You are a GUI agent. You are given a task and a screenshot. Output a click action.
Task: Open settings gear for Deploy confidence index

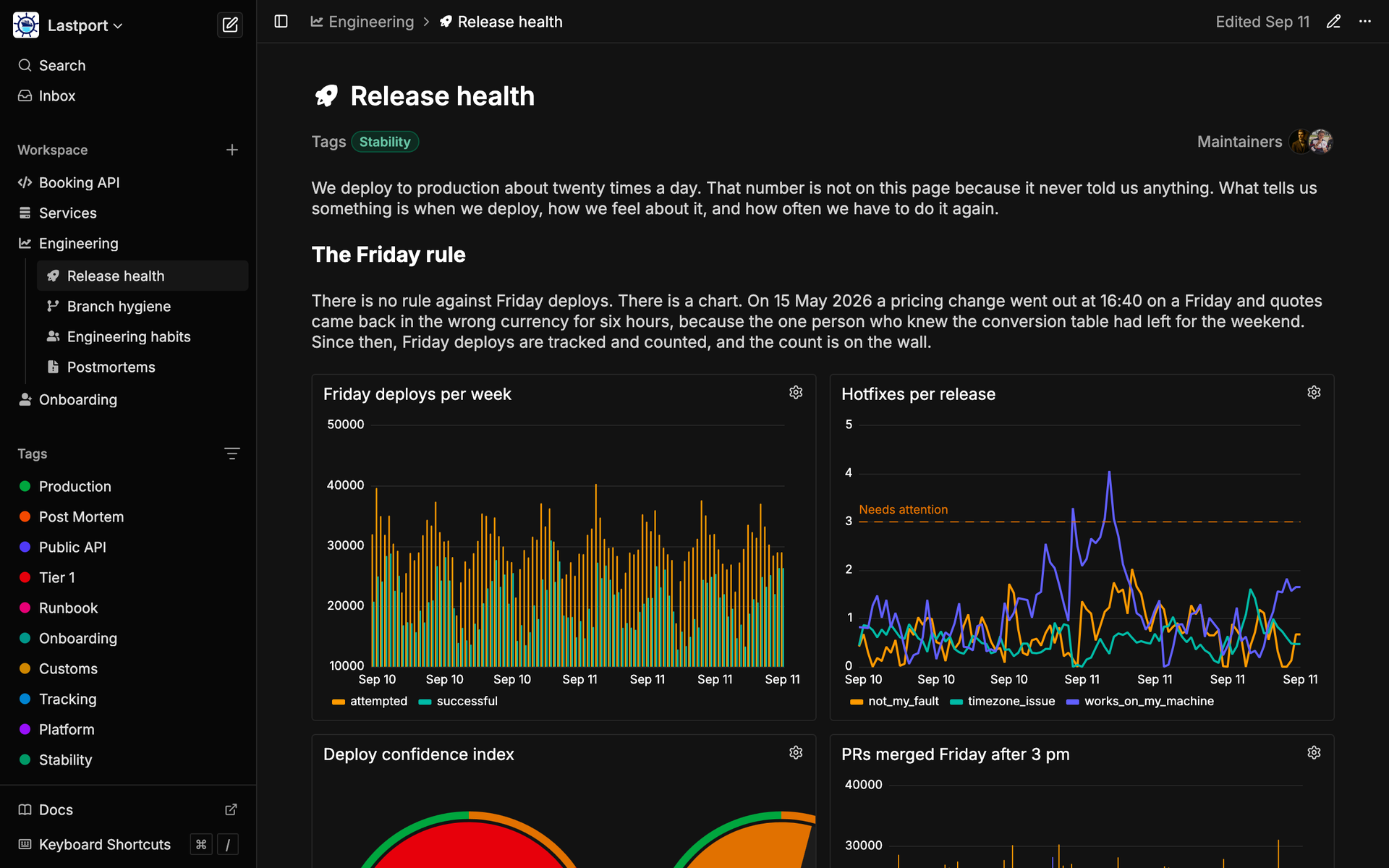pos(796,752)
